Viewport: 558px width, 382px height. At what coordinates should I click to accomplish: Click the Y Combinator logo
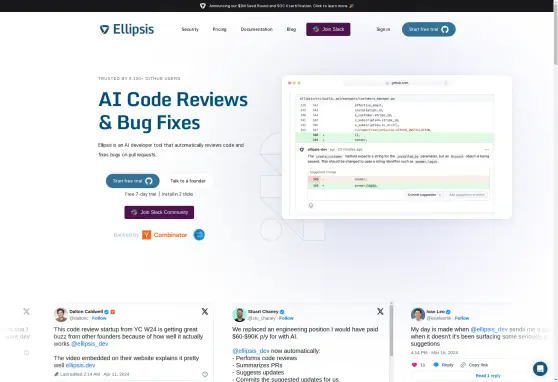164,235
